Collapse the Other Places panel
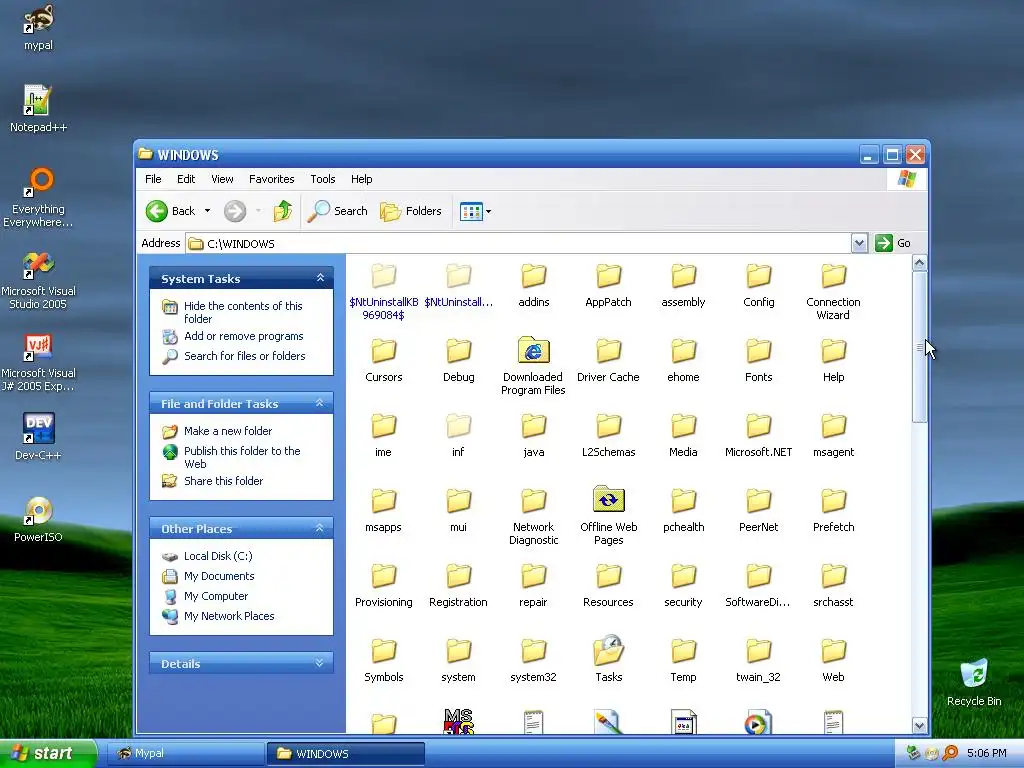The height and width of the screenshot is (768, 1024). tap(320, 528)
